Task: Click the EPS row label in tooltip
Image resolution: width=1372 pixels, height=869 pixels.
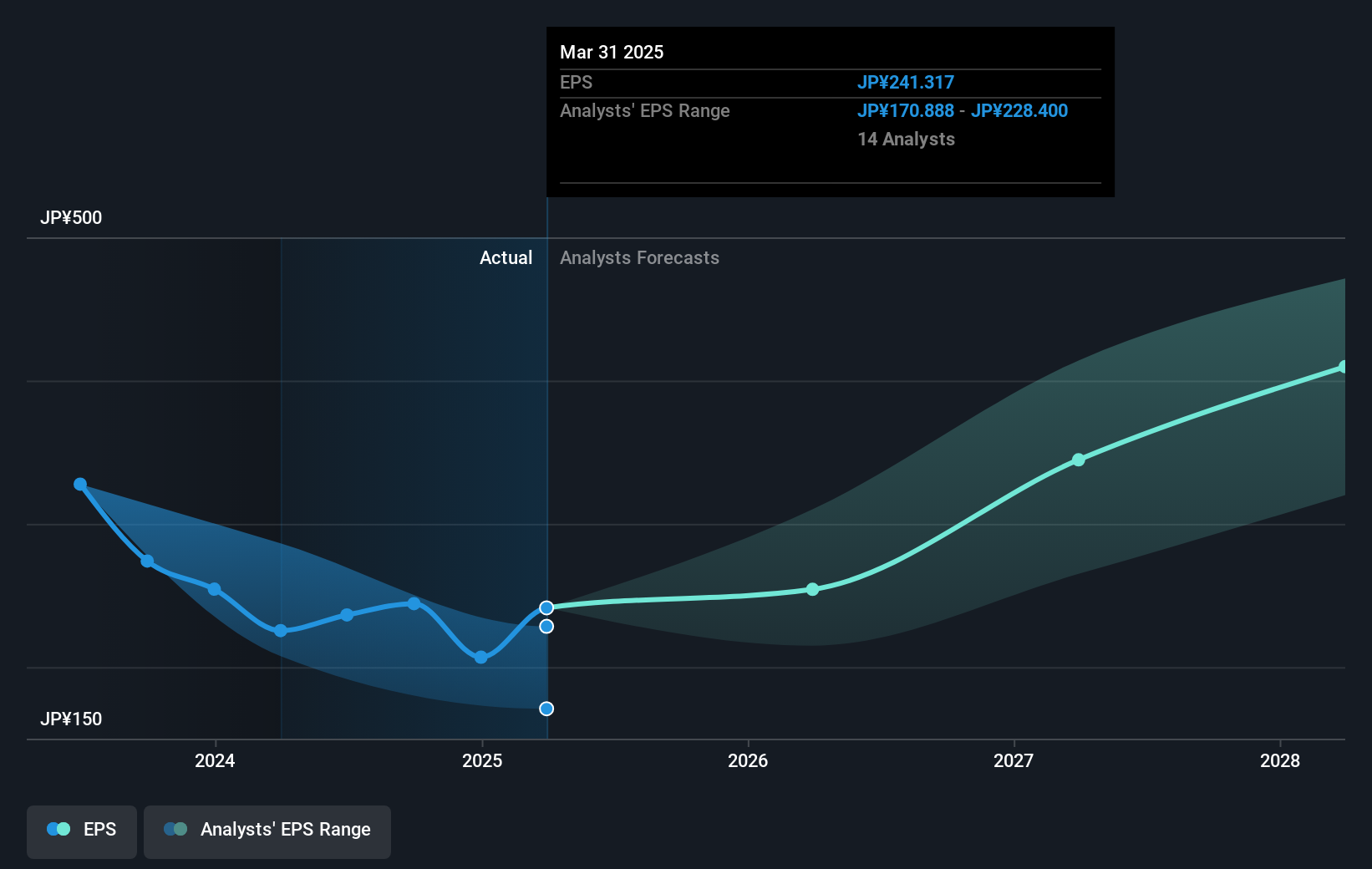Action: pos(576,83)
